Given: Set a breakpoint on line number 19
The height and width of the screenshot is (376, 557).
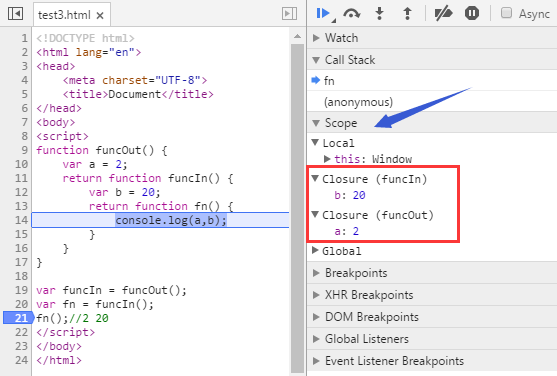Looking at the screenshot, I should click(21, 290).
